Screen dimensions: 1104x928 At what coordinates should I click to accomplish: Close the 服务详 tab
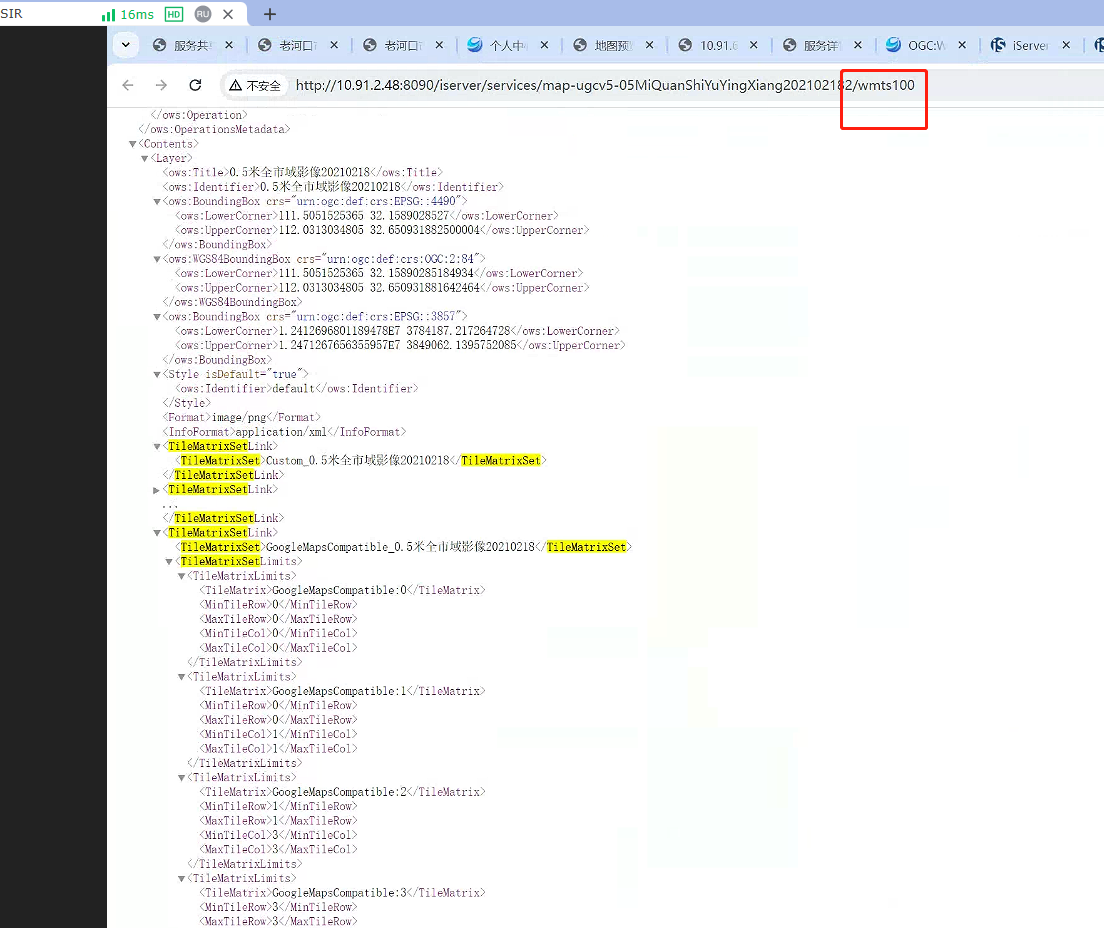point(858,45)
